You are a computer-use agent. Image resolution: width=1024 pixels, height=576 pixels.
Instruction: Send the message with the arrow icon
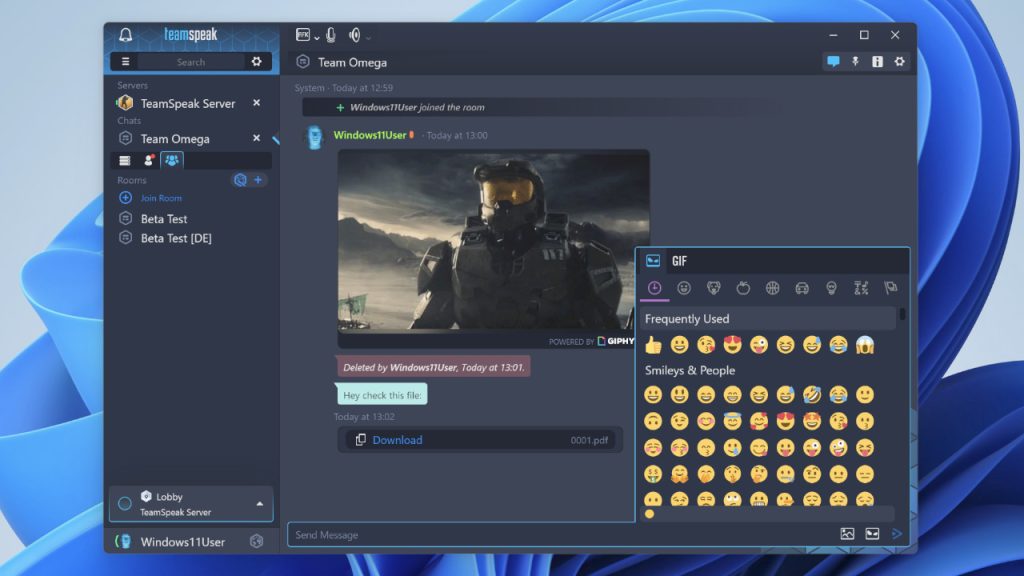(895, 534)
